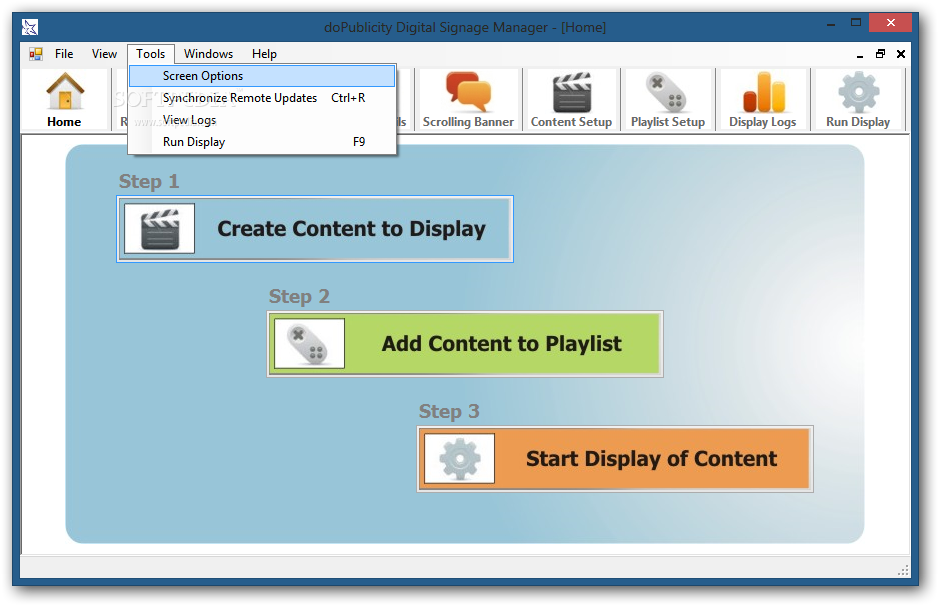Click Start Display of Content button
Image resolution: width=939 pixels, height=606 pixels.
pyautogui.click(x=615, y=459)
